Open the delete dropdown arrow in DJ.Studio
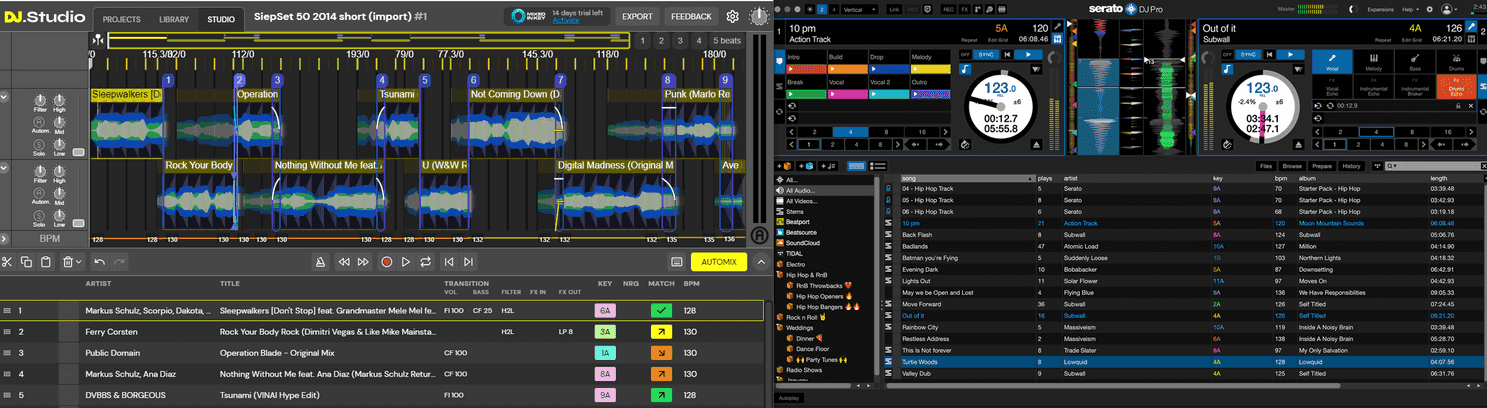The image size is (1487, 408). coord(78,262)
